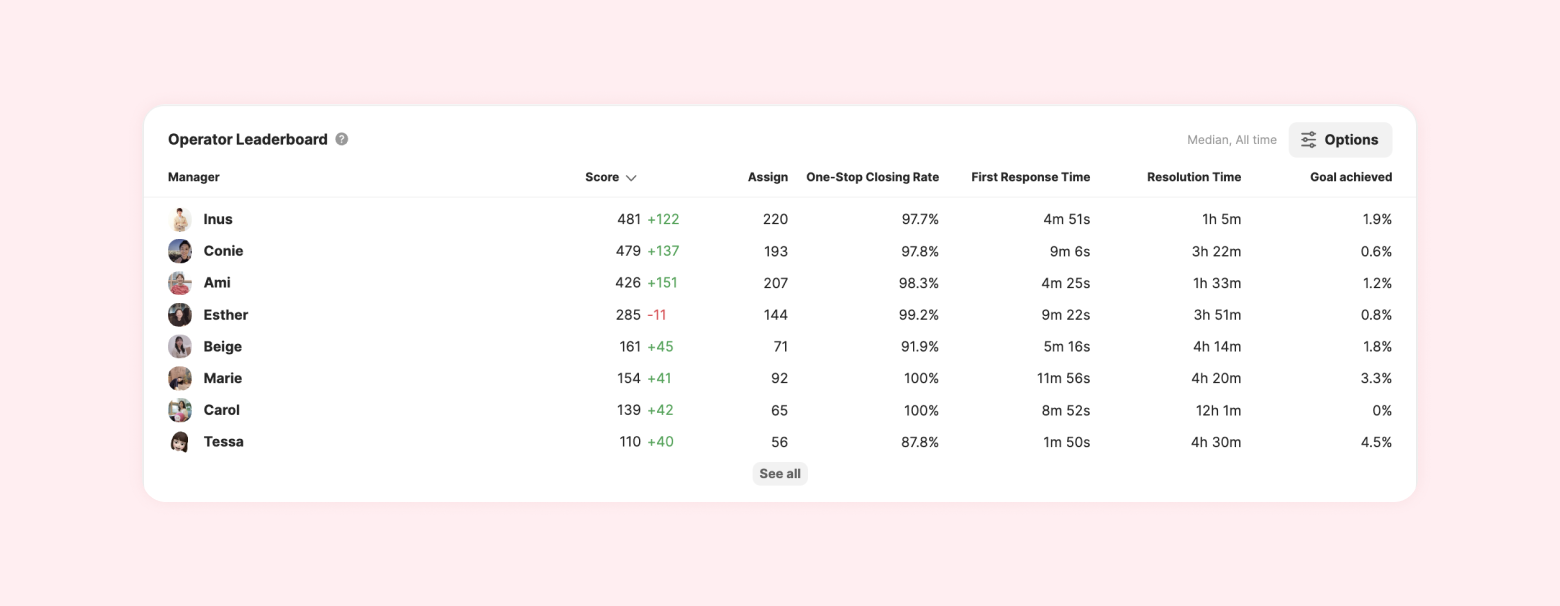Viewport: 1560px width, 606px height.
Task: Select Ami's avatar image
Action: (180, 283)
